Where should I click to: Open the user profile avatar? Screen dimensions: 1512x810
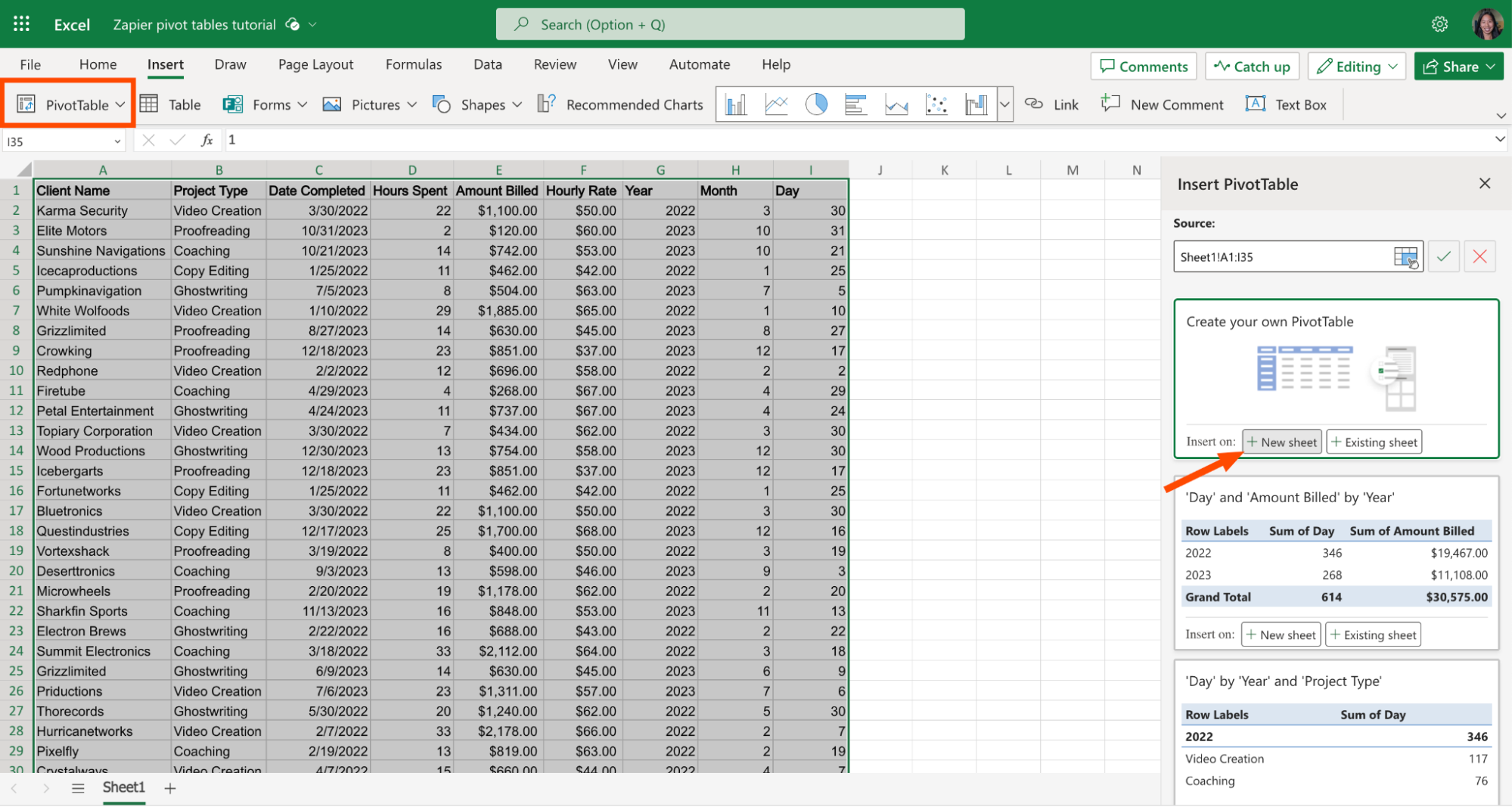pyautogui.click(x=1487, y=24)
